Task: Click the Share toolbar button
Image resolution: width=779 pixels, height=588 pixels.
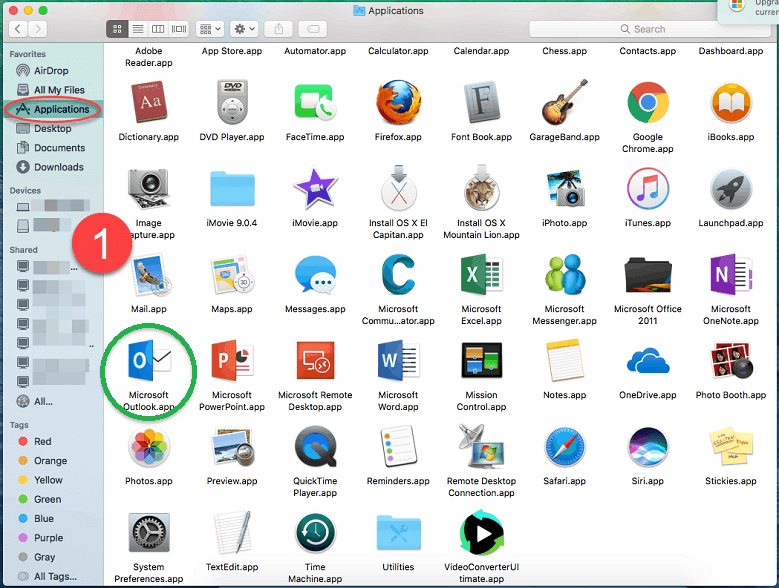Action: (x=279, y=29)
